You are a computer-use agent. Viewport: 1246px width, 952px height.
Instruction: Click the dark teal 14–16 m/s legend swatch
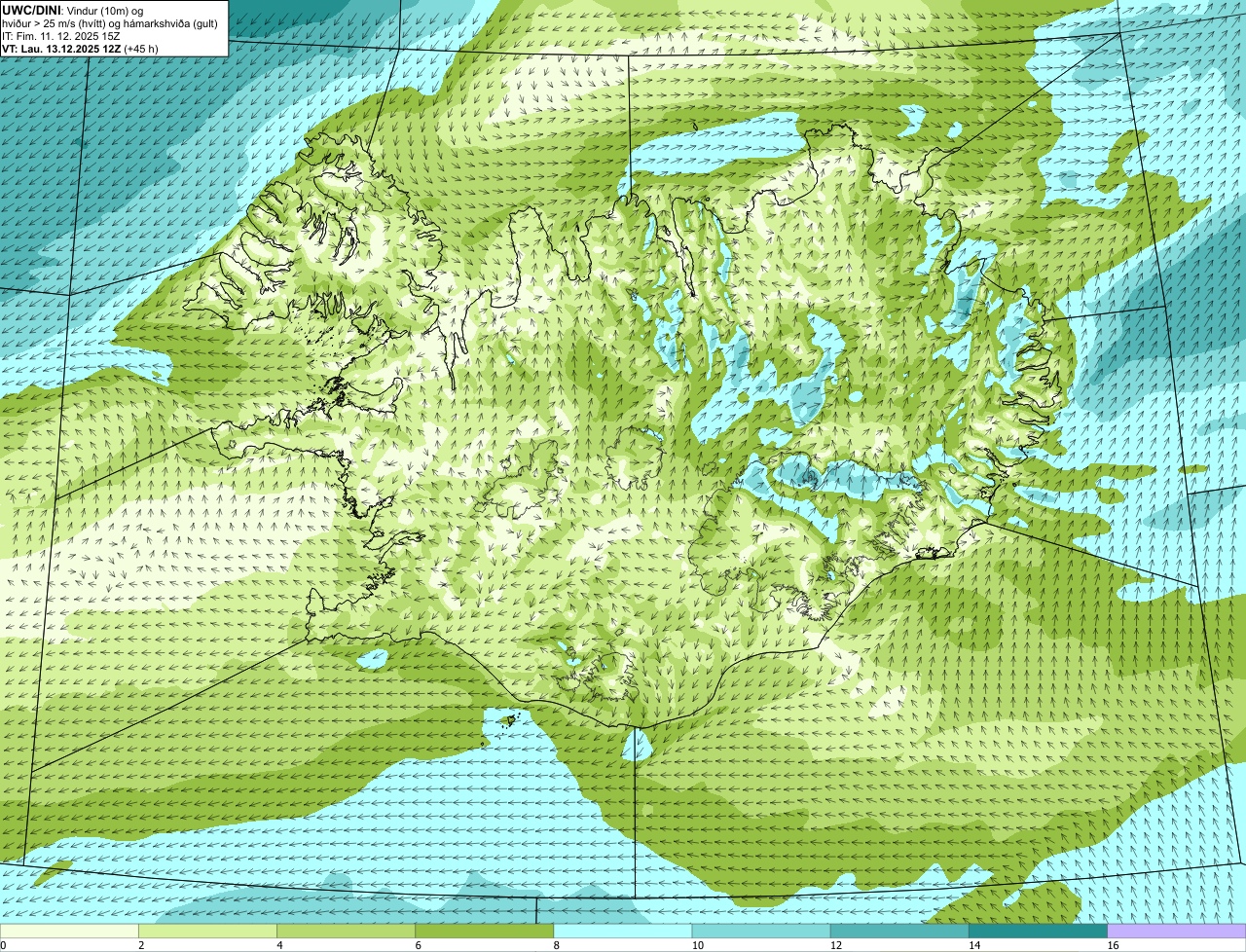pos(1038,931)
